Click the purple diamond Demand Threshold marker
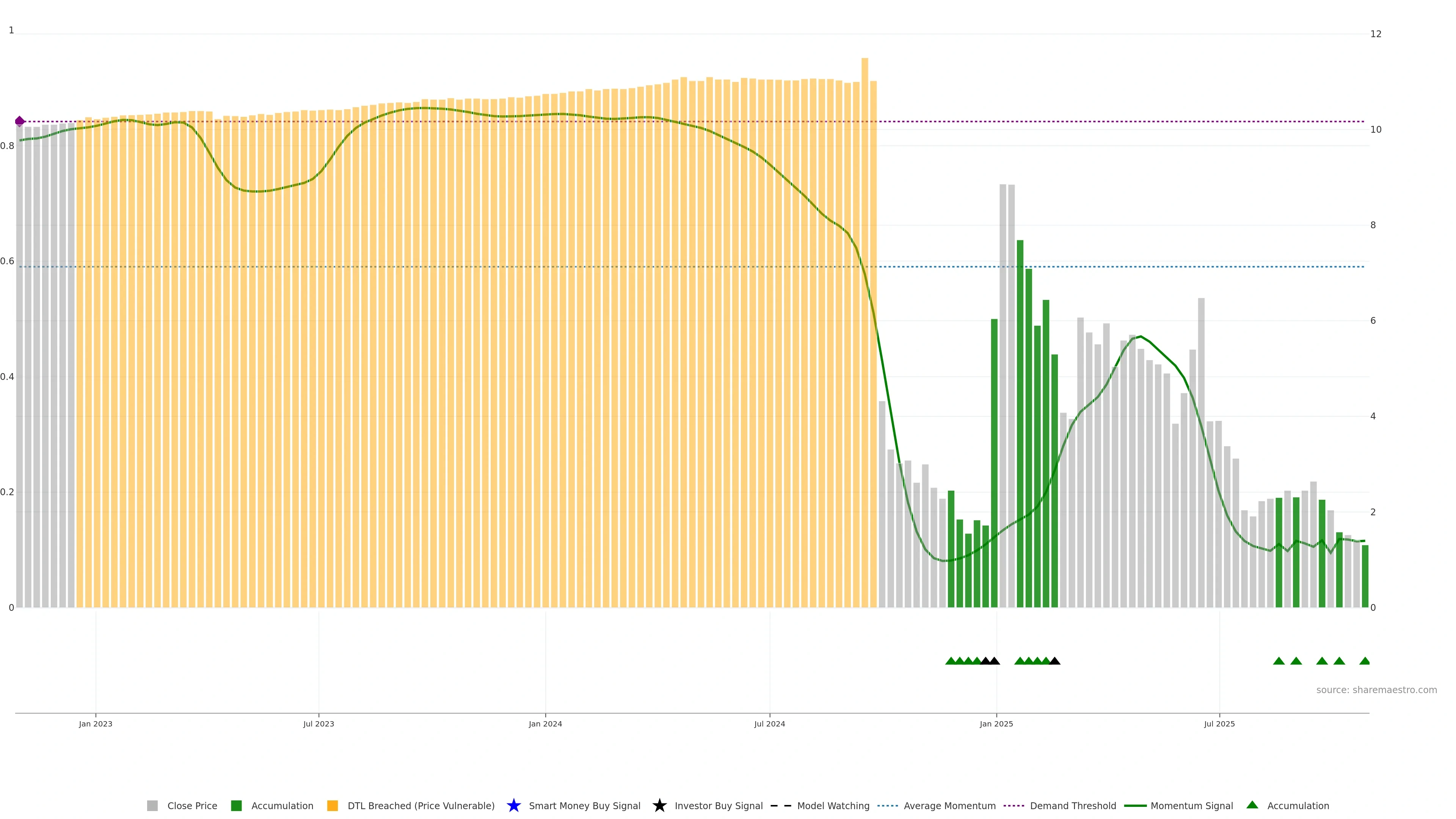The image size is (1456, 819). click(20, 121)
